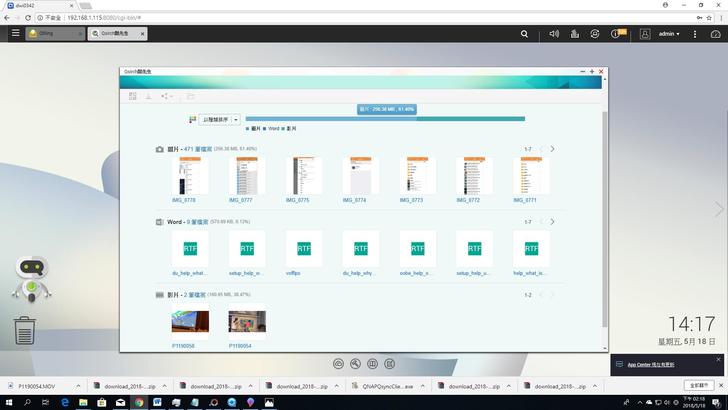Open event notifications info icon

click(x=618, y=33)
